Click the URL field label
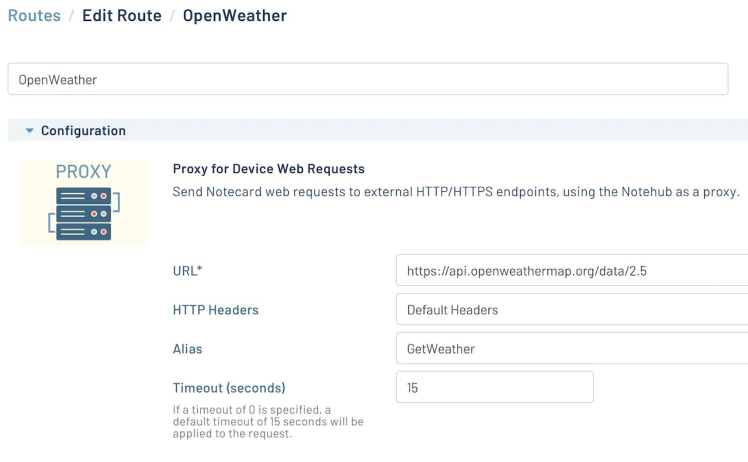 pyautogui.click(x=188, y=271)
